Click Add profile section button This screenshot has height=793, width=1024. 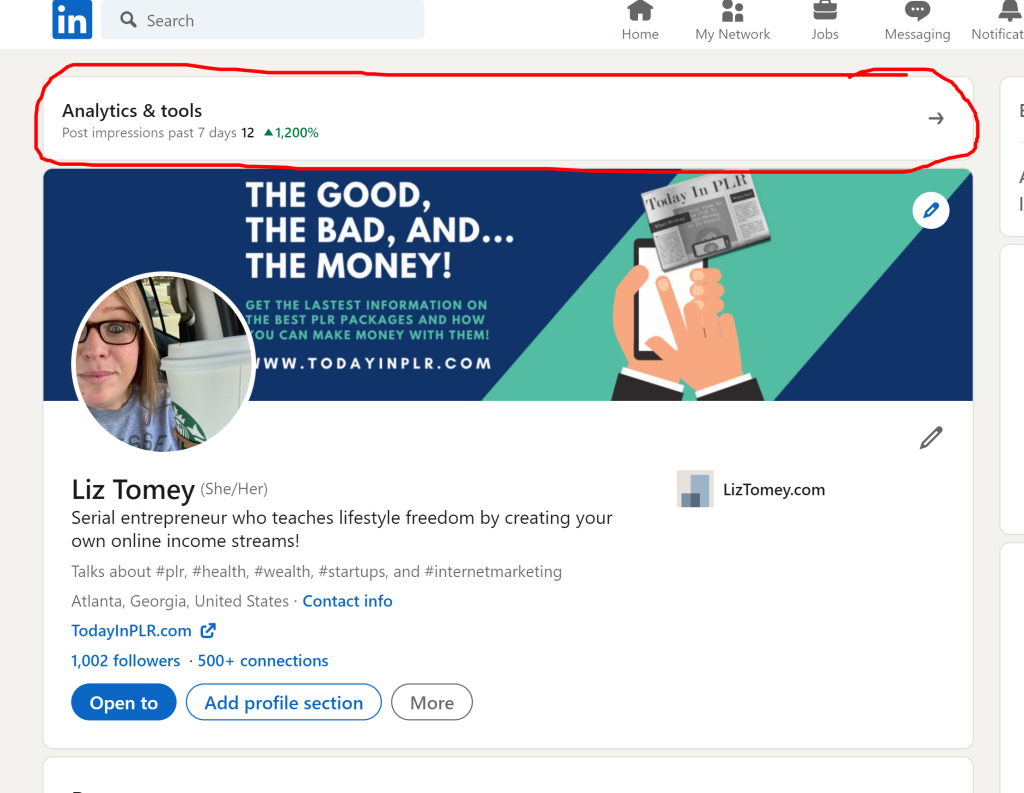pos(283,702)
